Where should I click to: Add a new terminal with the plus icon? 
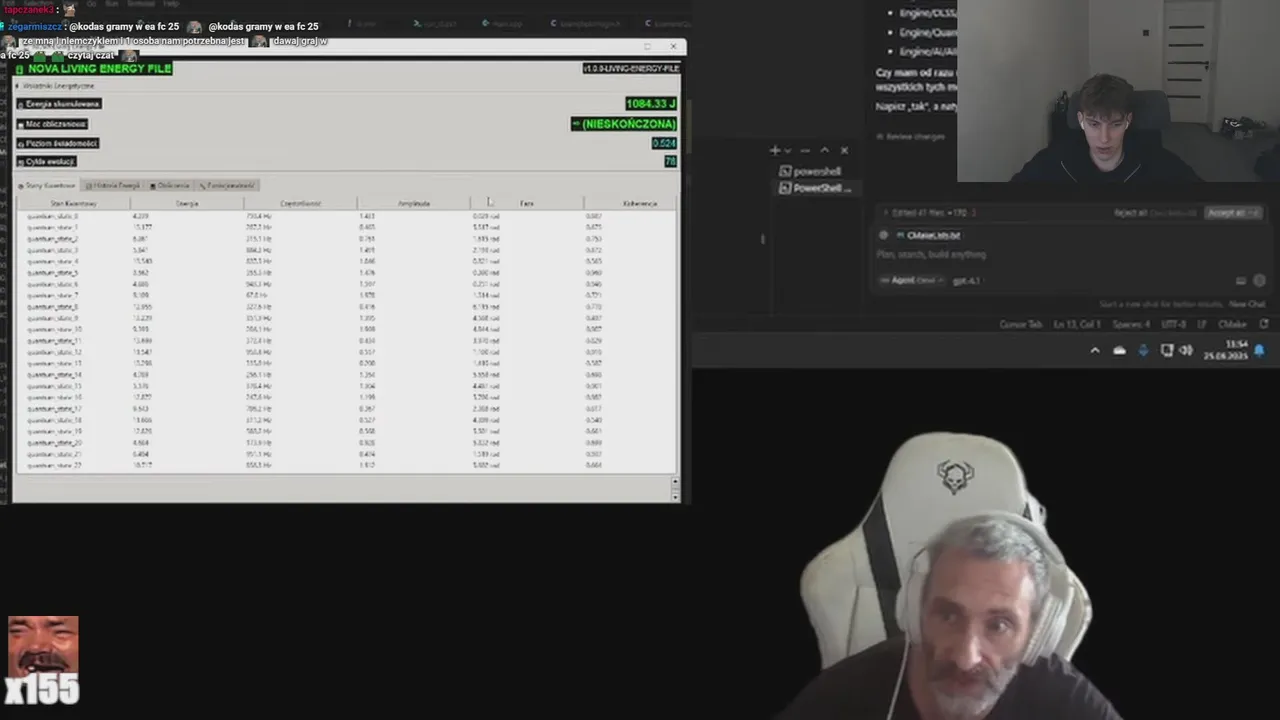click(774, 150)
